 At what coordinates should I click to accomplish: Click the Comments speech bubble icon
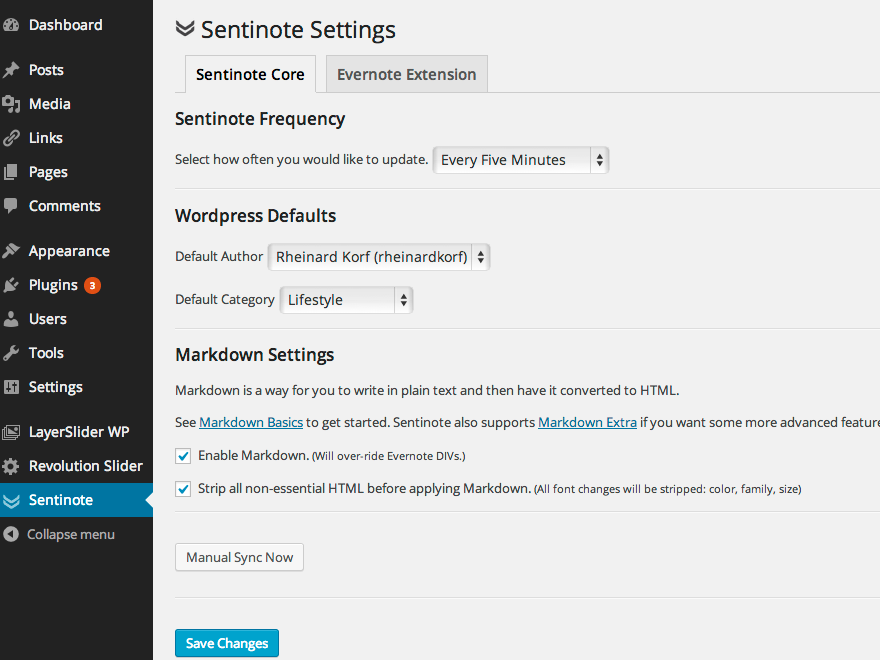[11, 206]
